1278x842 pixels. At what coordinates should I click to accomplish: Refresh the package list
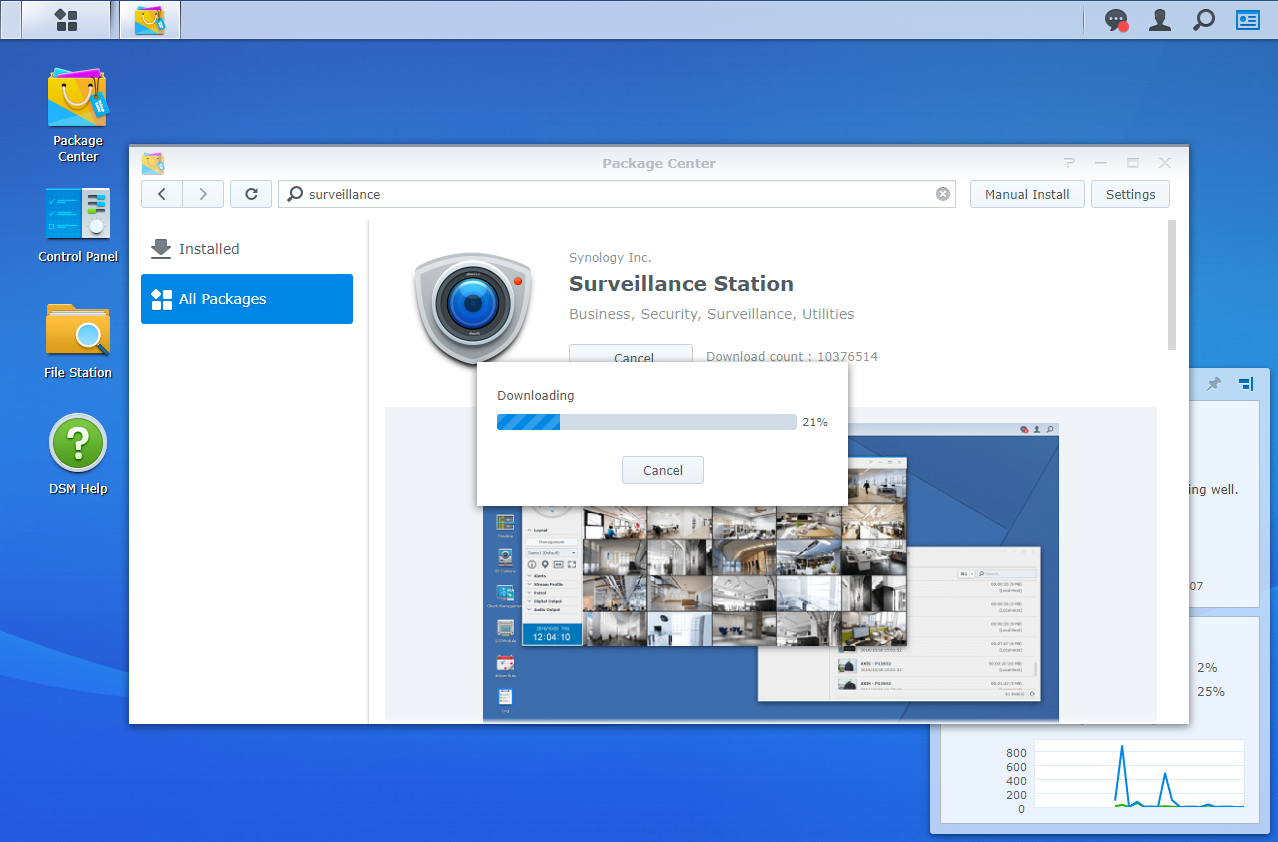pyautogui.click(x=250, y=194)
